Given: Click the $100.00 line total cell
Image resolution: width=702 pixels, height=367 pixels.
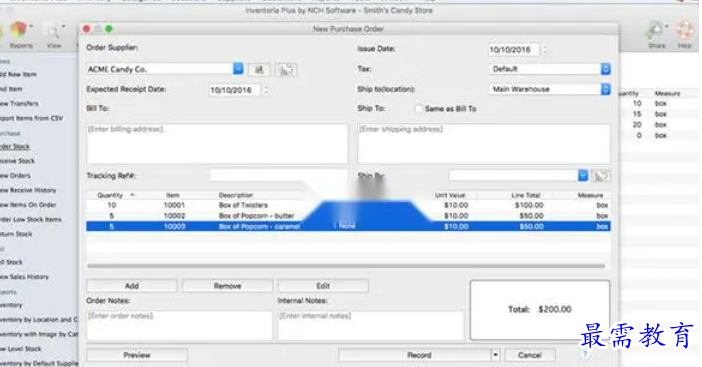Looking at the screenshot, I should point(529,205).
